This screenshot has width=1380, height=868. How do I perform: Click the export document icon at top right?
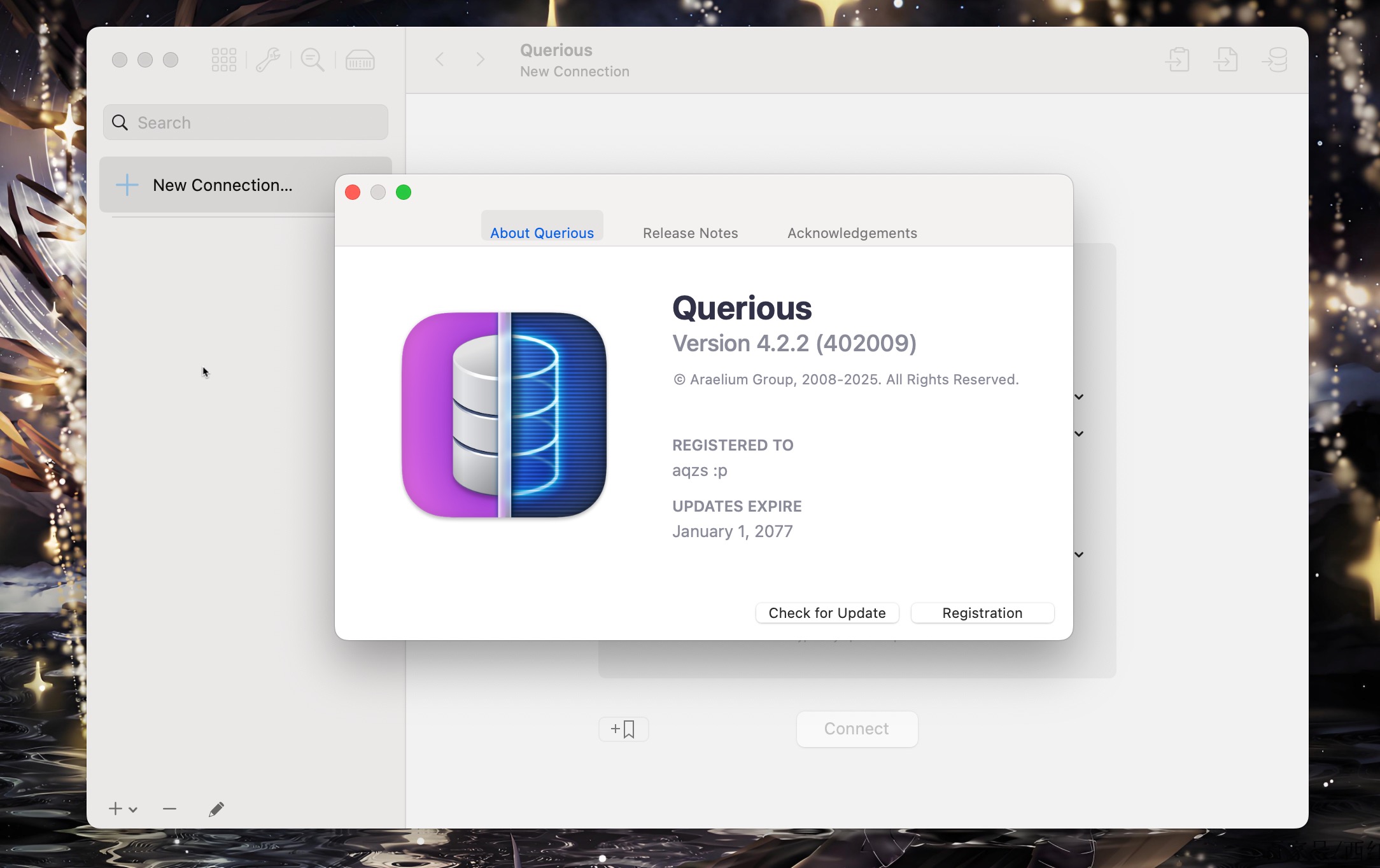1226,60
